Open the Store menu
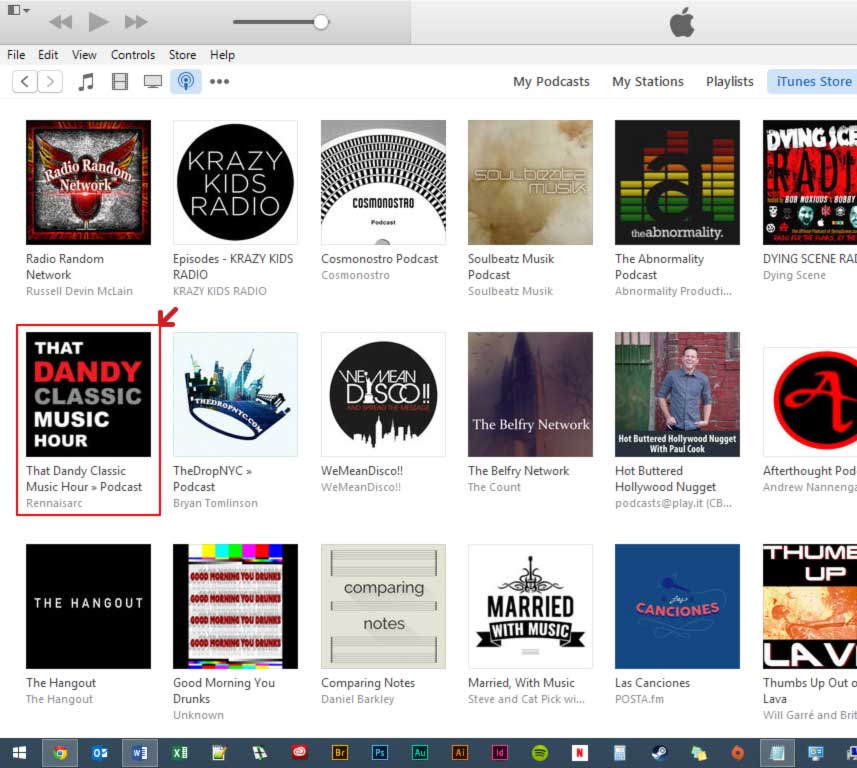857x768 pixels. (183, 55)
